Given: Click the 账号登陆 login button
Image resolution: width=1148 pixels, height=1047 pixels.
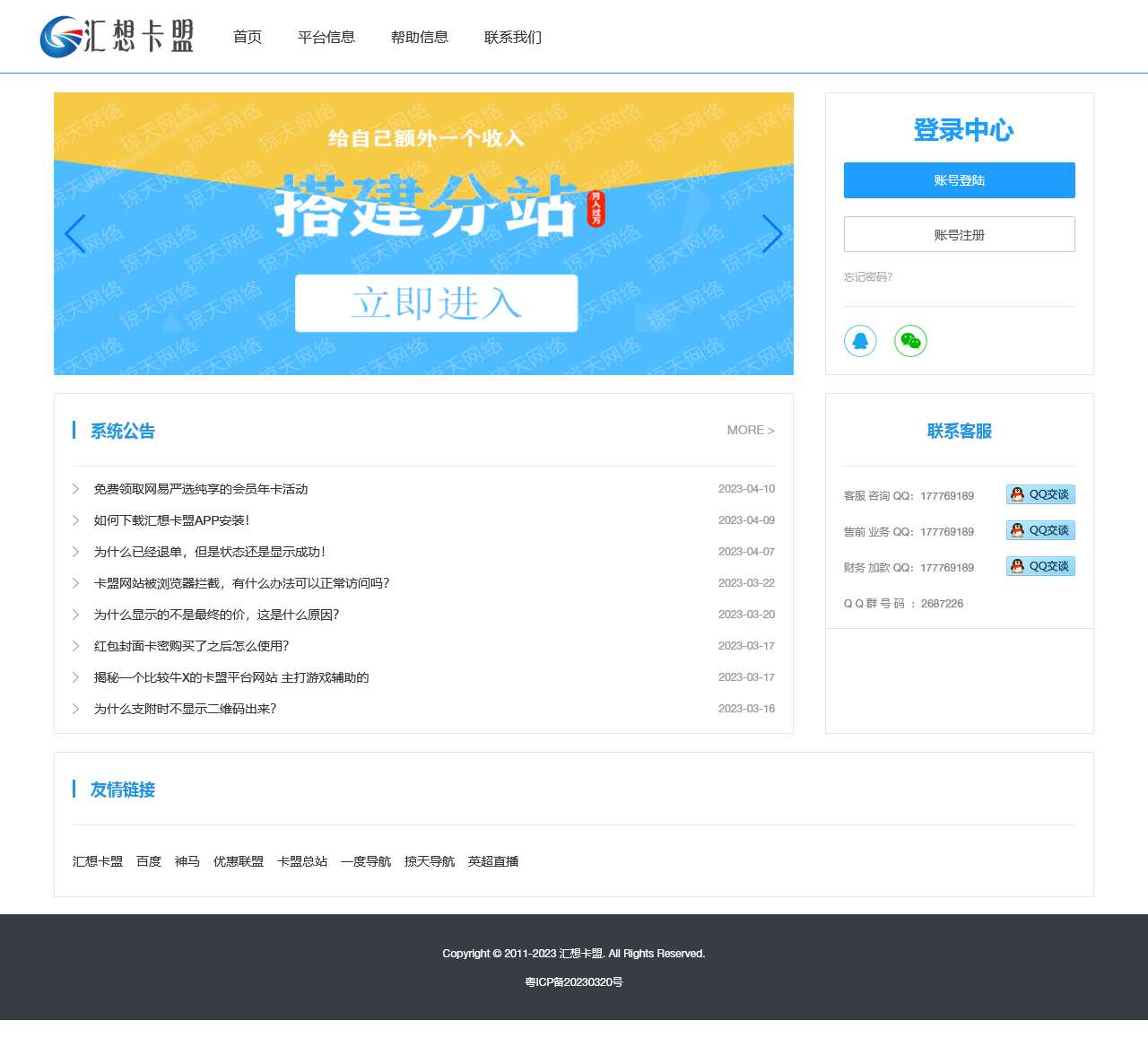Looking at the screenshot, I should pyautogui.click(x=959, y=180).
